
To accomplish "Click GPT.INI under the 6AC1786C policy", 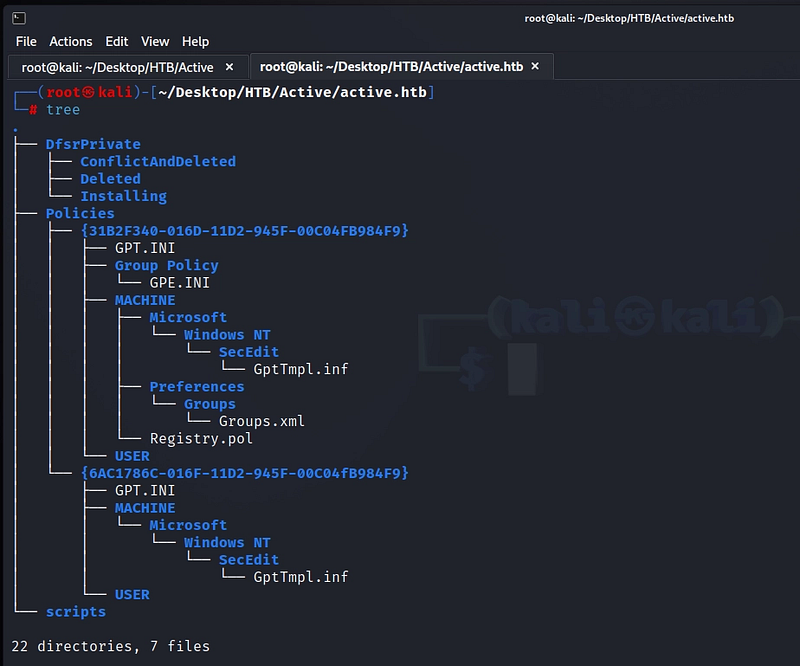I will tap(145, 491).
